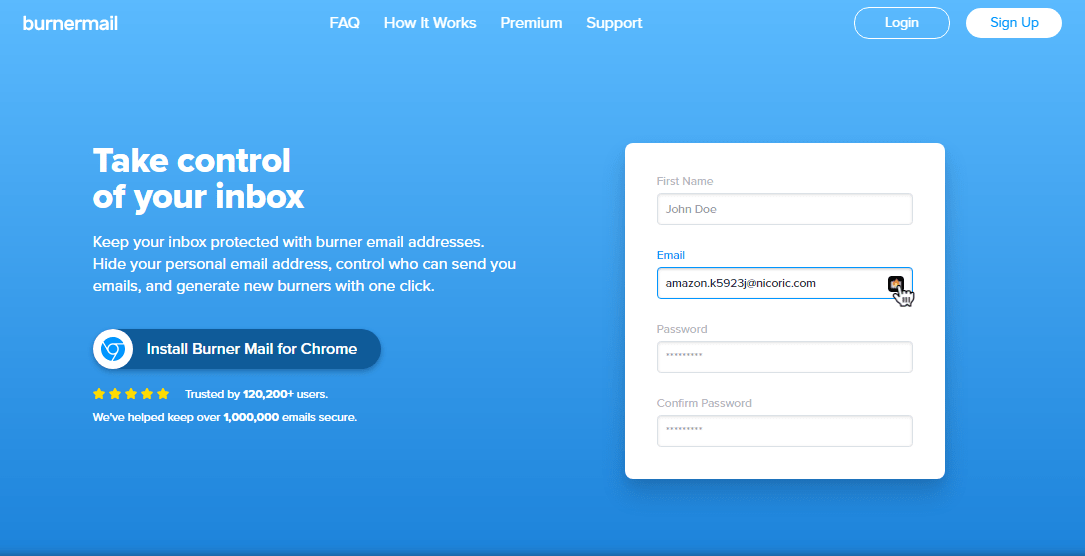Click into the Email input field

785,283
